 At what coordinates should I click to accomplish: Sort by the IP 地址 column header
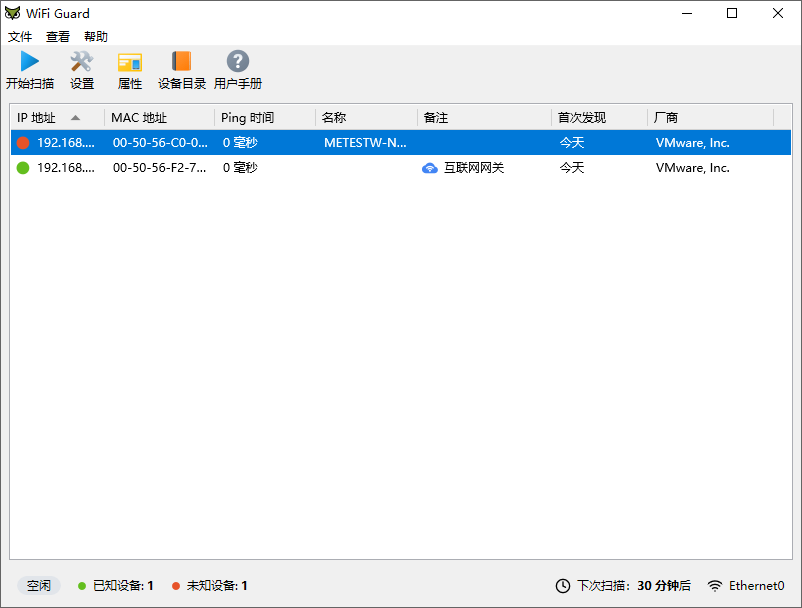pos(57,118)
